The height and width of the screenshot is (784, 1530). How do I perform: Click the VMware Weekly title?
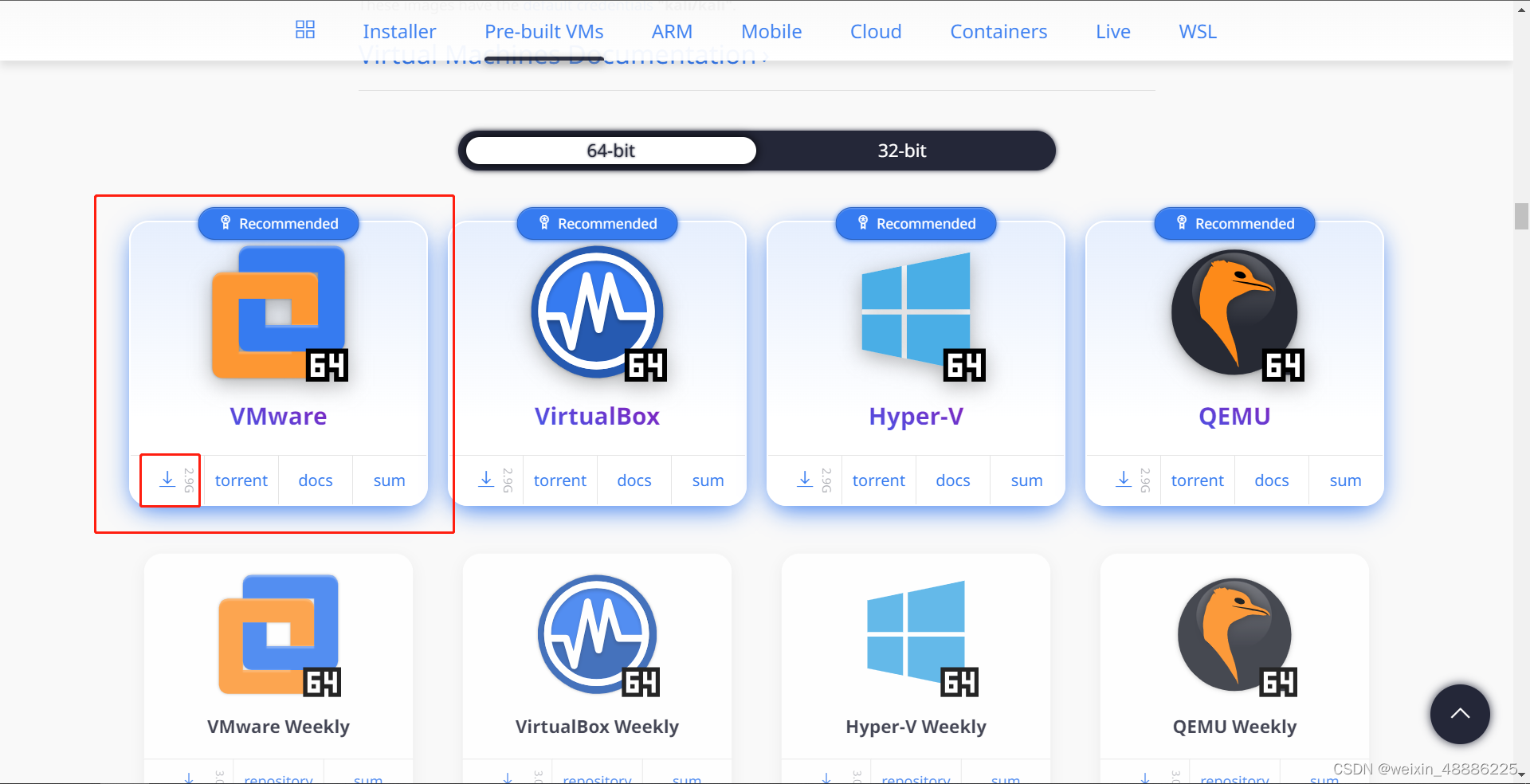278,727
